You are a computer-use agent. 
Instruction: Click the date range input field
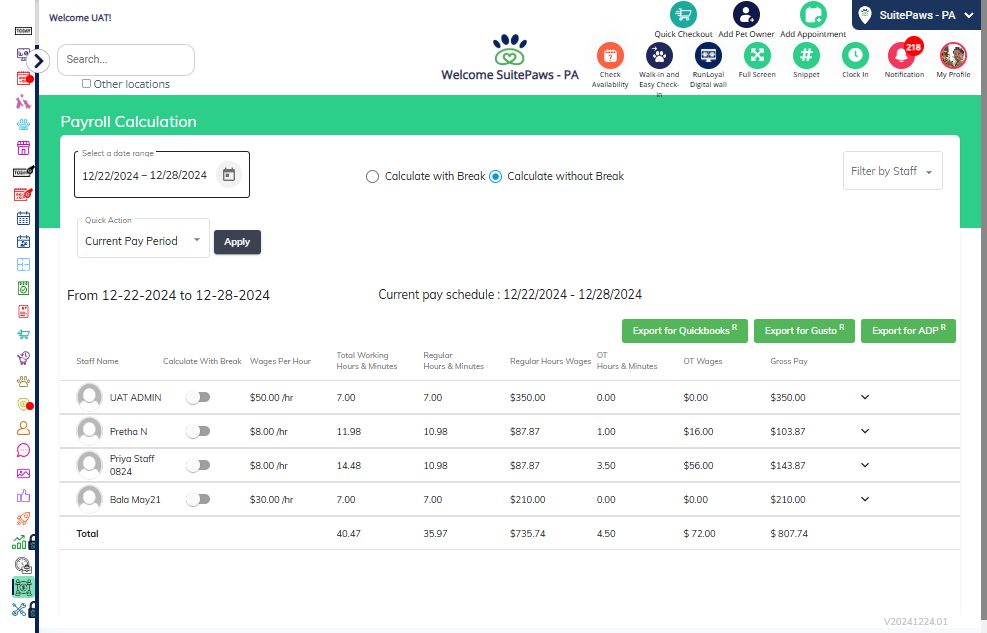point(162,174)
